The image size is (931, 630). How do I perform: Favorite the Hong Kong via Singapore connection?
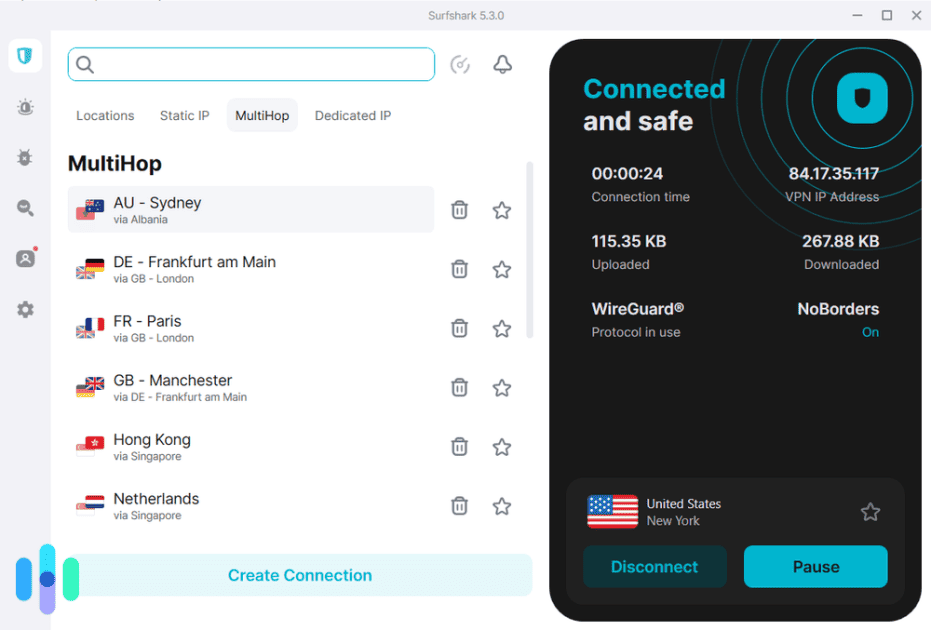(501, 446)
